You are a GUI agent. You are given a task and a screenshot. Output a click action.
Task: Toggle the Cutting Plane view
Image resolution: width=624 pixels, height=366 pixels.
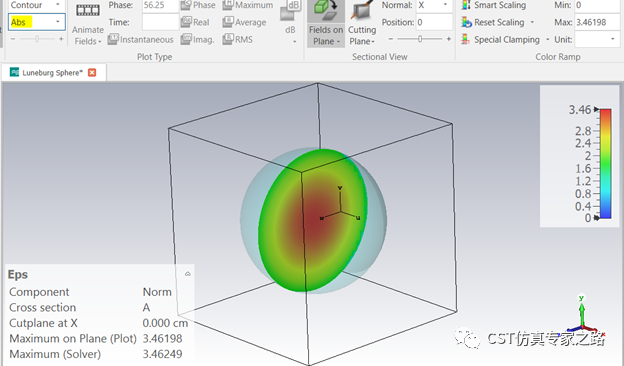(362, 23)
